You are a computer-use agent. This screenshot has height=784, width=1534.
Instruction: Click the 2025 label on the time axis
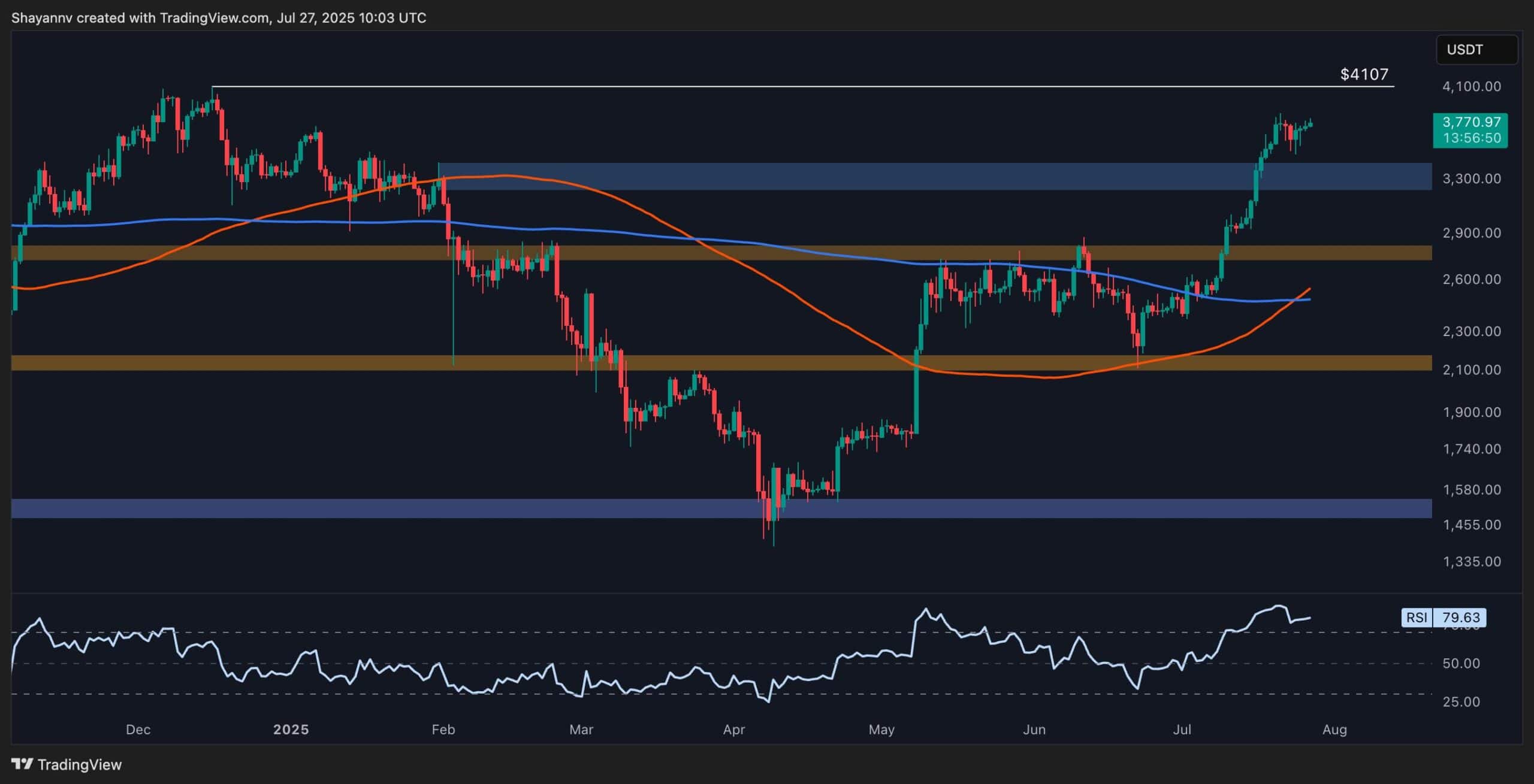coord(292,730)
